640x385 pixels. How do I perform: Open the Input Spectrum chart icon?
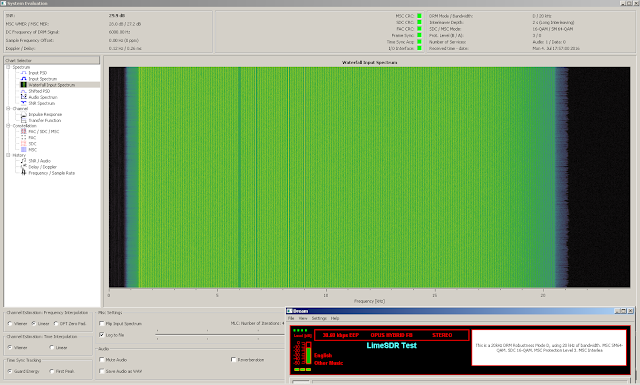[24, 79]
